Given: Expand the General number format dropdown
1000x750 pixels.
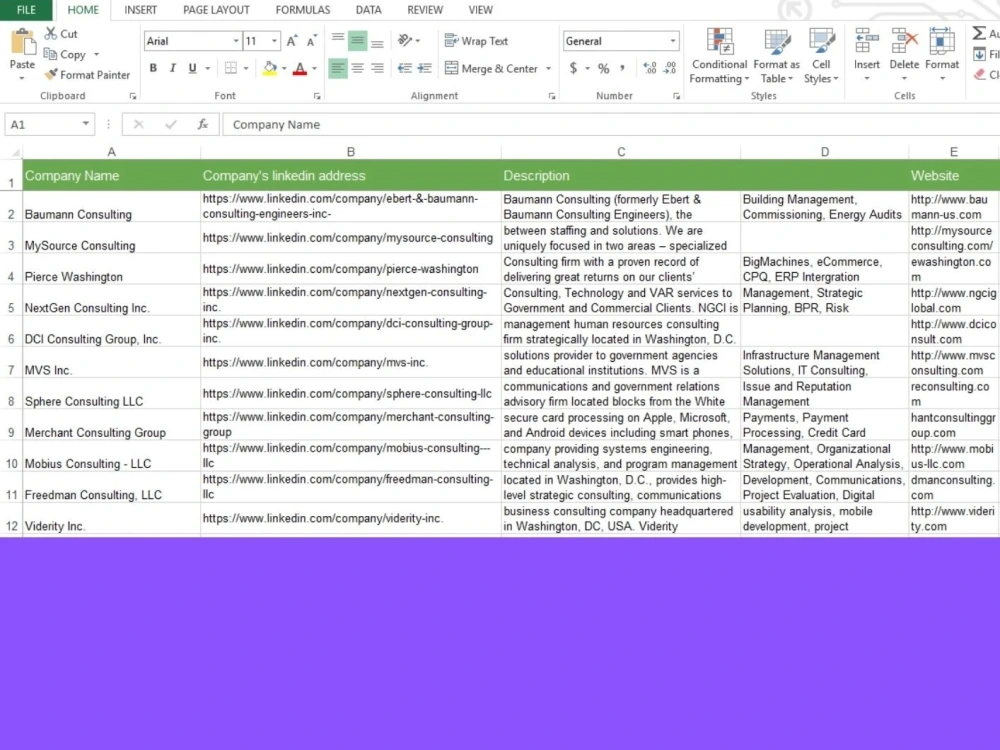Looking at the screenshot, I should point(673,41).
